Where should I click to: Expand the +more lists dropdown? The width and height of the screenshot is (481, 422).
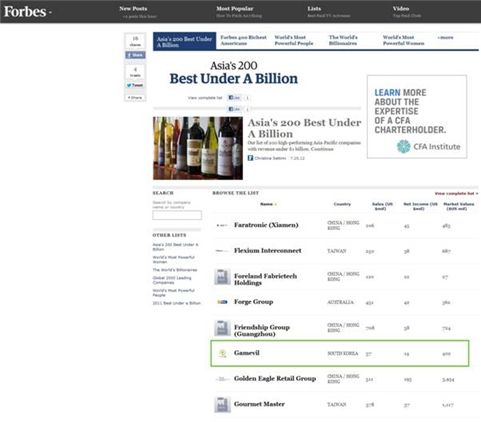point(445,37)
